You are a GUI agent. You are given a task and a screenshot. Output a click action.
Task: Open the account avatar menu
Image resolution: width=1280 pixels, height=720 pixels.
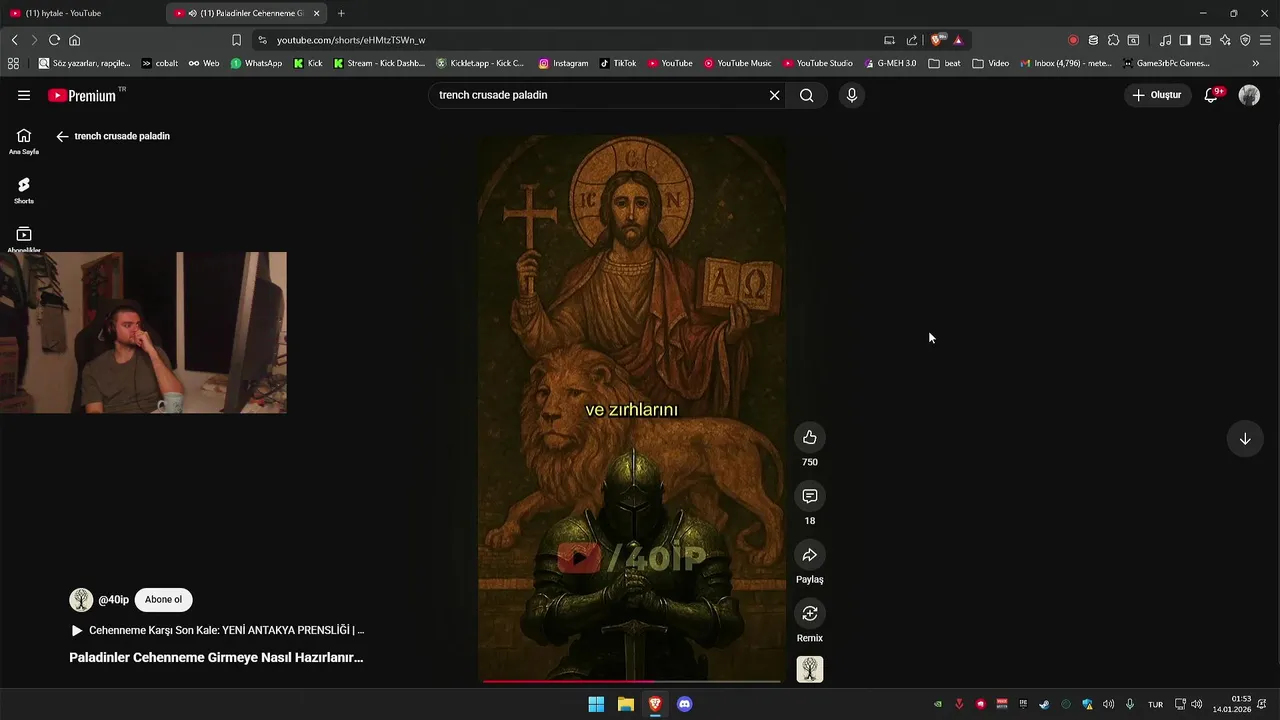(x=1249, y=95)
